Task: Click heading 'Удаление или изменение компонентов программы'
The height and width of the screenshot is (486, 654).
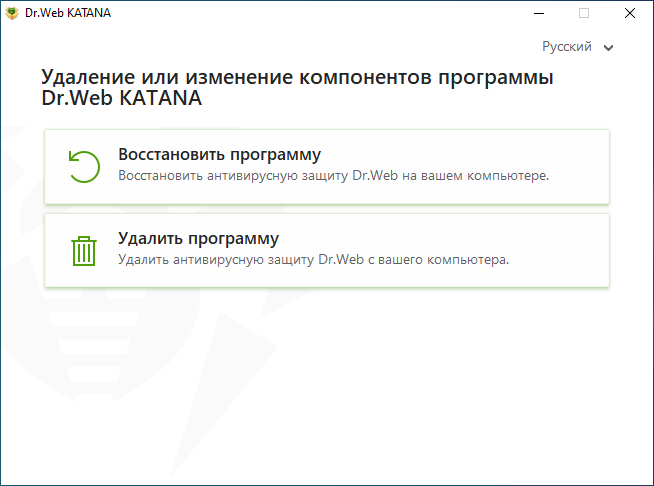Action: tap(297, 78)
